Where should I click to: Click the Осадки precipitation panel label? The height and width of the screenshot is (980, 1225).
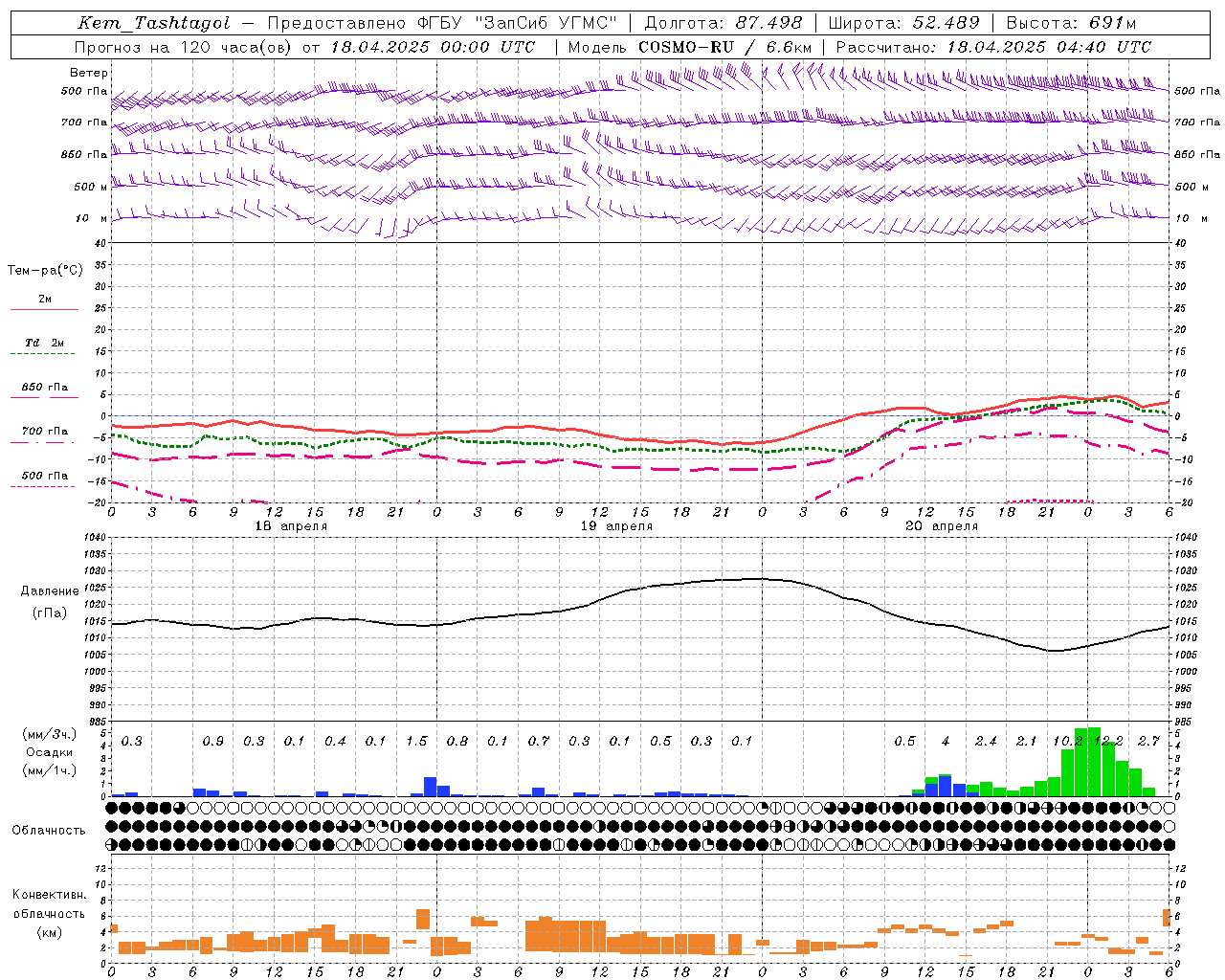point(49,752)
